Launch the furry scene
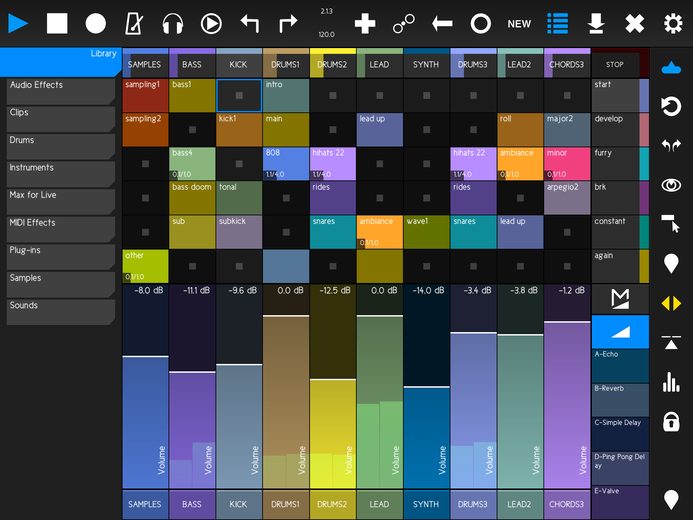 tap(620, 164)
